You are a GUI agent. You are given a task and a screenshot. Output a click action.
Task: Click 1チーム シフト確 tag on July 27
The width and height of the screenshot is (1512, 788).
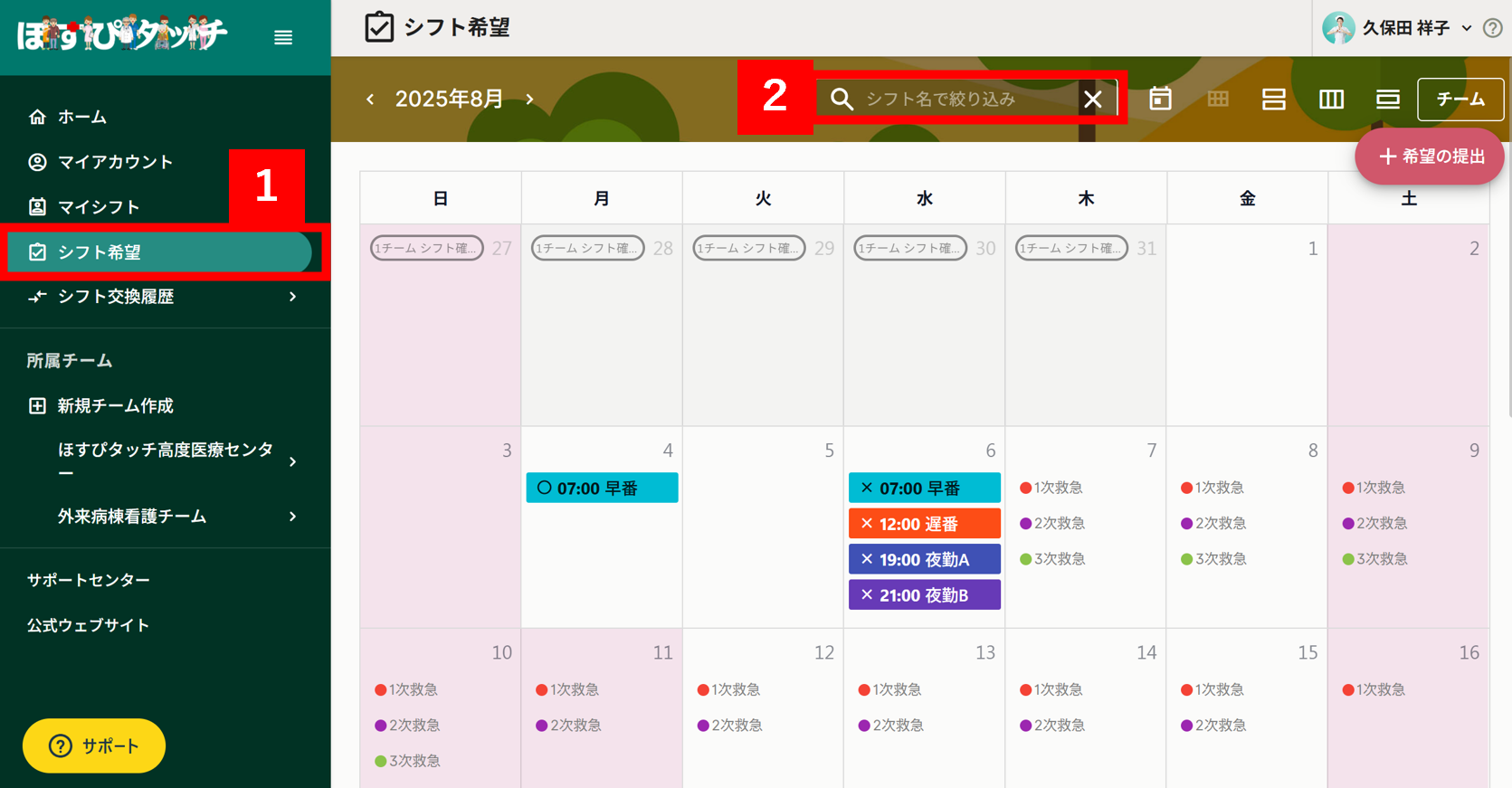[x=427, y=248]
